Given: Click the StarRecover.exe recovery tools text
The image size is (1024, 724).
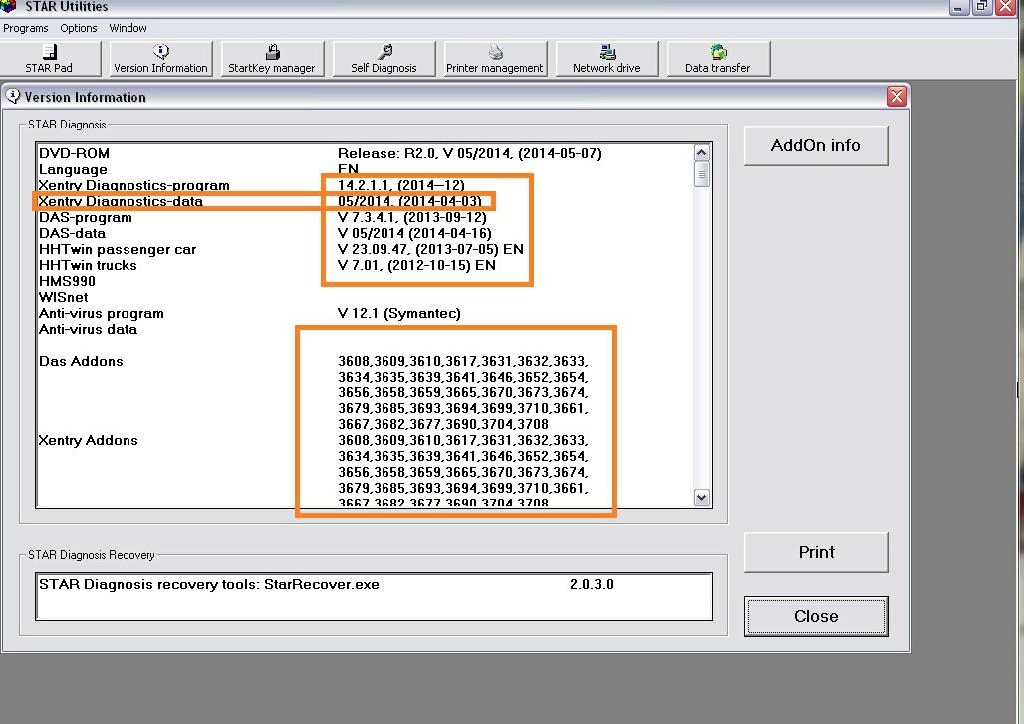Looking at the screenshot, I should (209, 584).
